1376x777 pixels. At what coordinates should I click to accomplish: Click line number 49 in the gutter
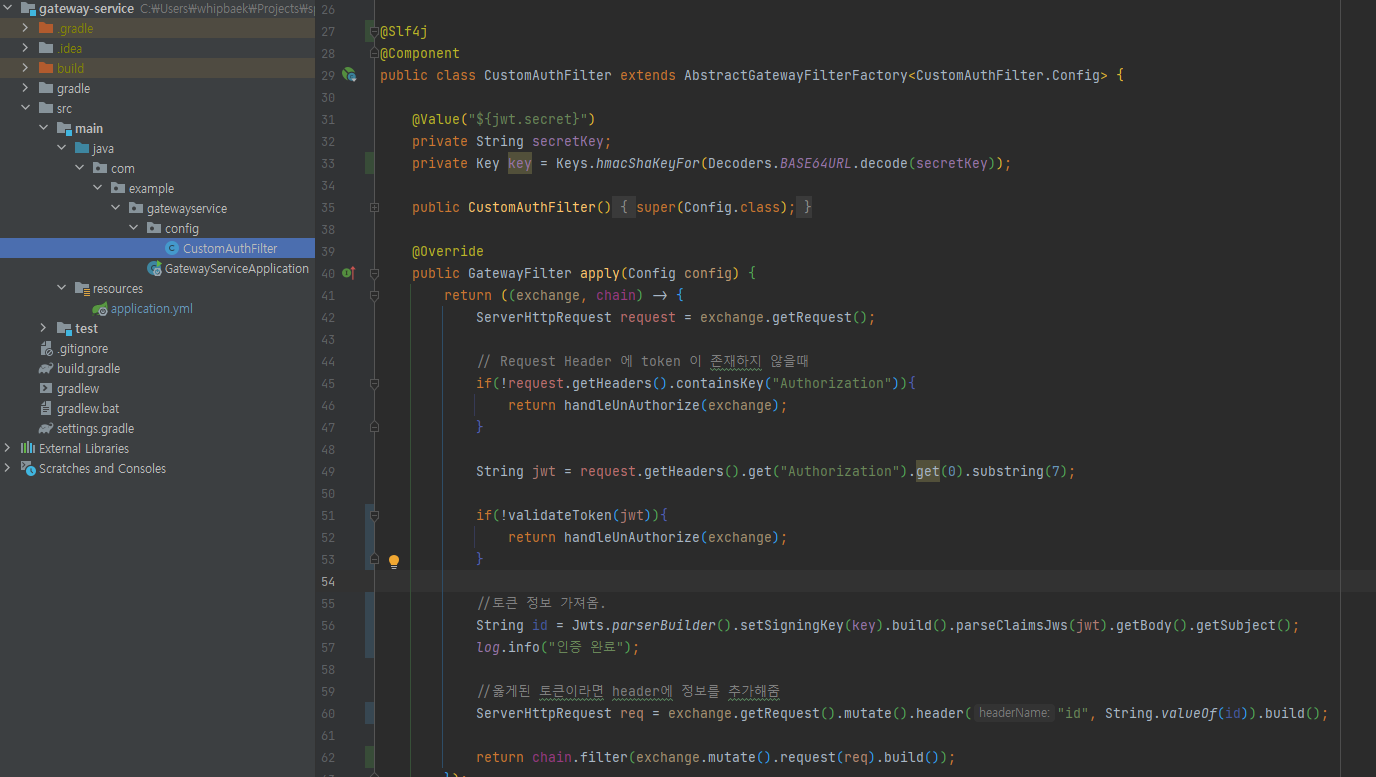click(x=328, y=471)
